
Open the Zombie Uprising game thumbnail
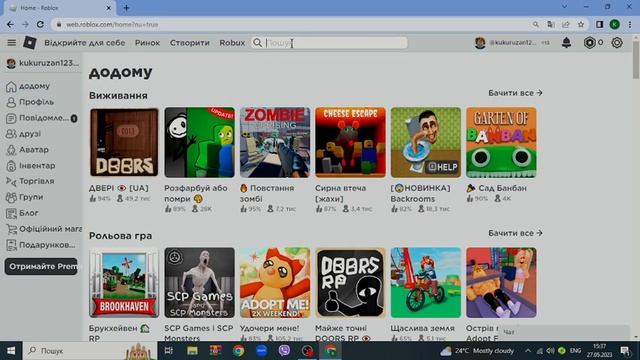[x=275, y=142]
